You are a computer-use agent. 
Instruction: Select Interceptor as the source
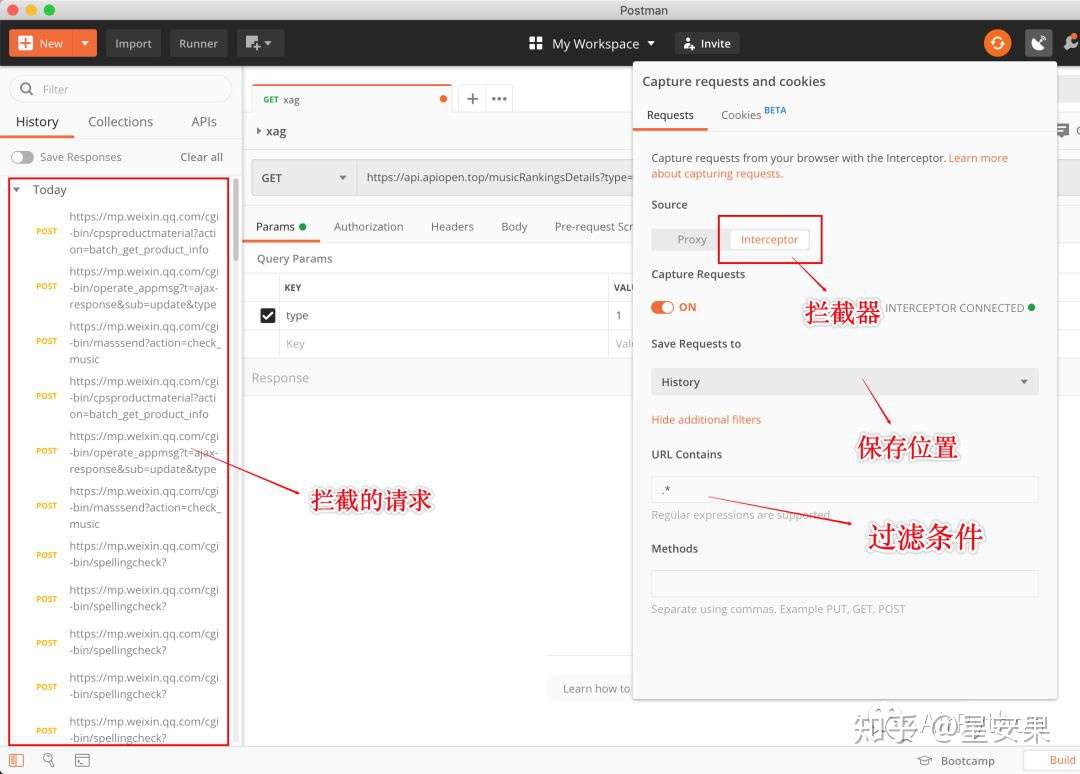click(769, 240)
